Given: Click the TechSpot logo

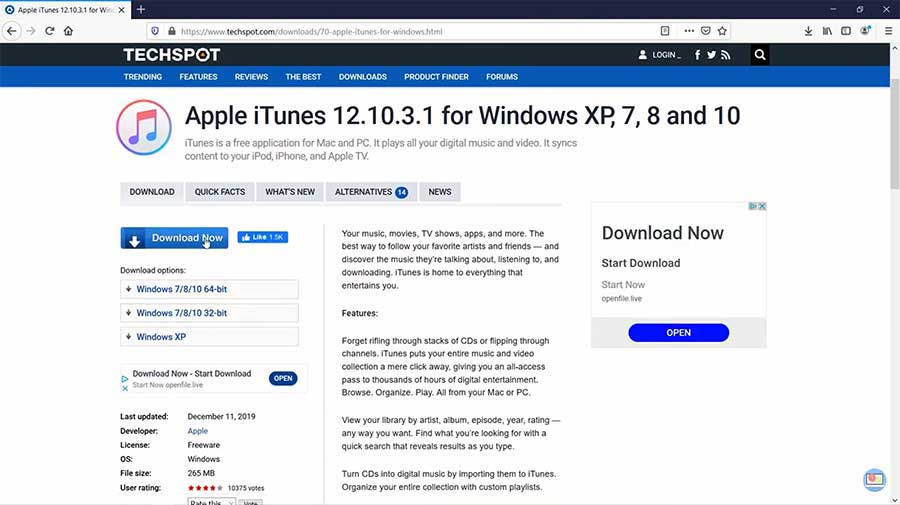Looking at the screenshot, I should (x=172, y=55).
